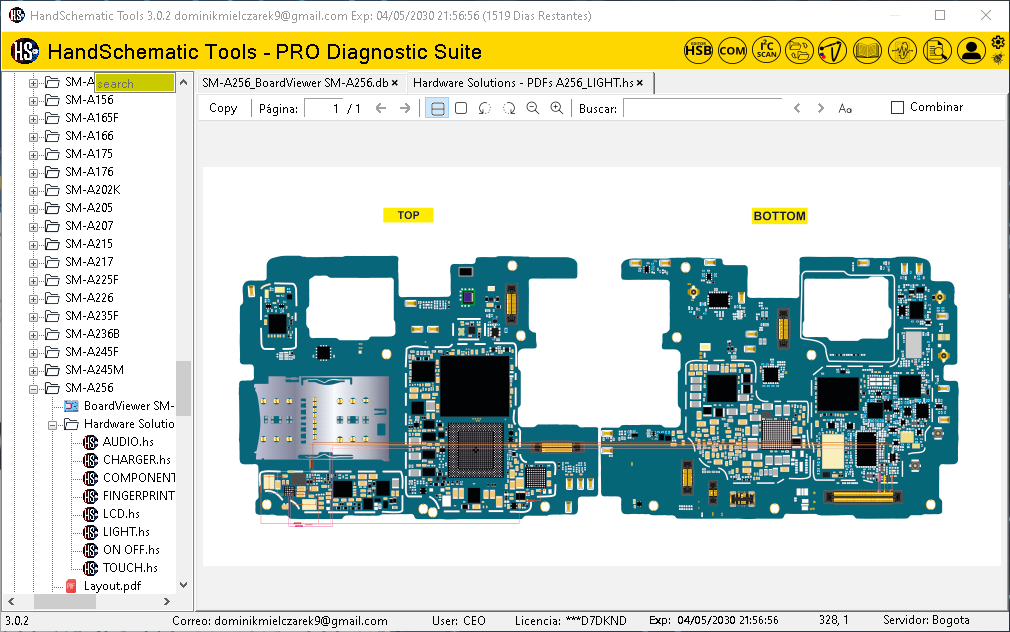Toggle match case Aa option
Viewport: 1010px width, 632px height.
(845, 108)
